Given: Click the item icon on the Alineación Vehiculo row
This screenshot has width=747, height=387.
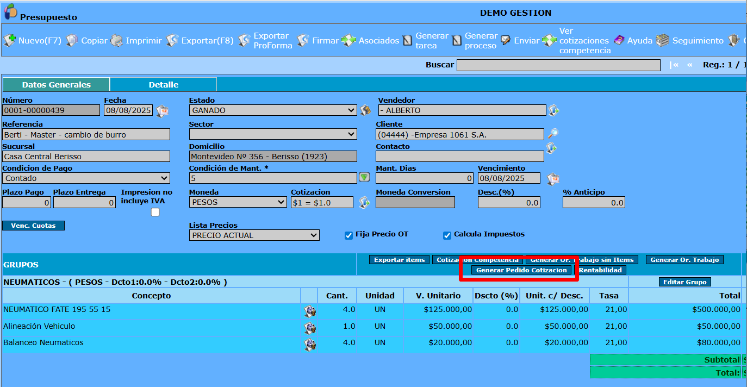Looking at the screenshot, I should tap(310, 328).
